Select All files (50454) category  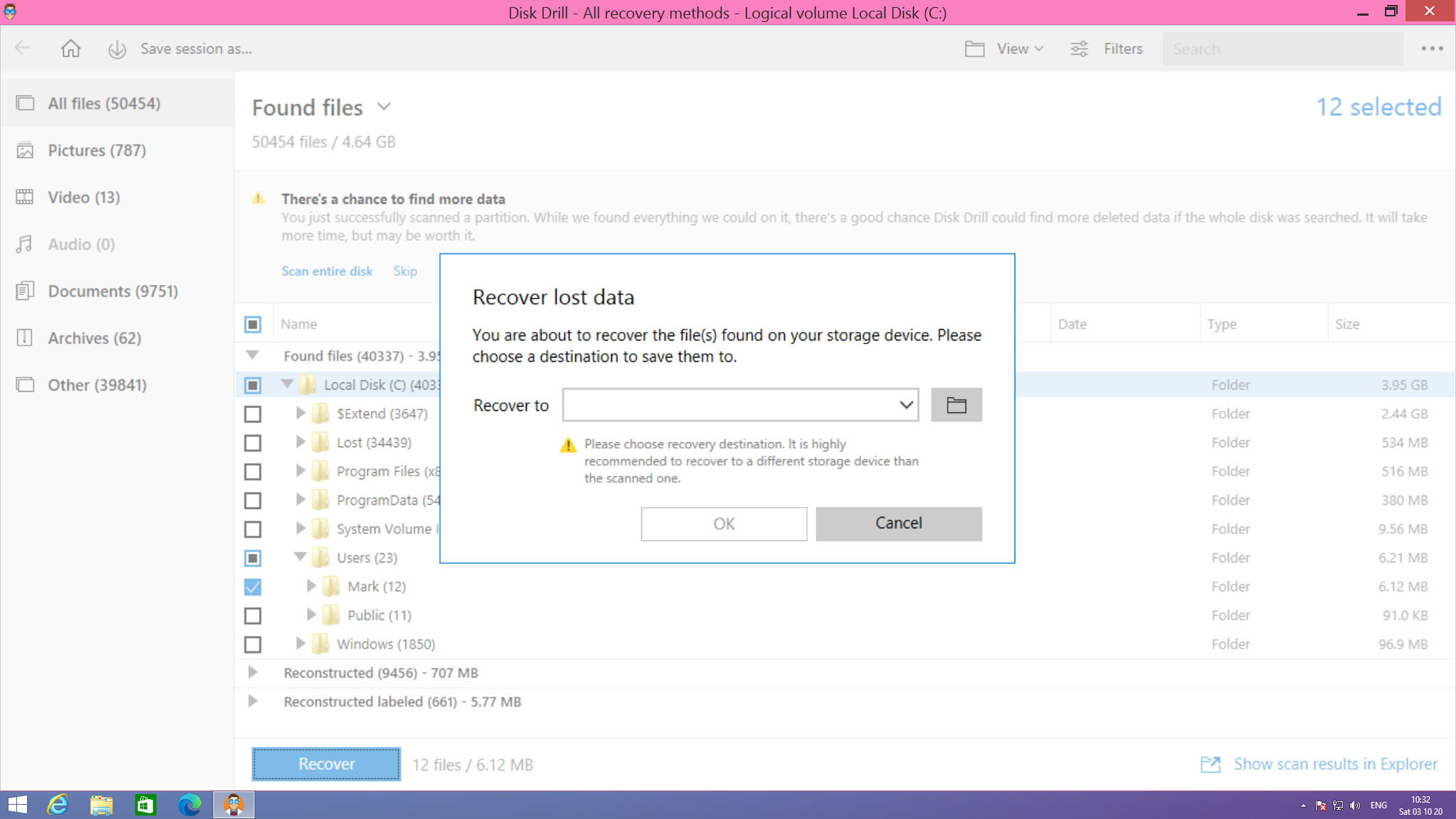(117, 103)
